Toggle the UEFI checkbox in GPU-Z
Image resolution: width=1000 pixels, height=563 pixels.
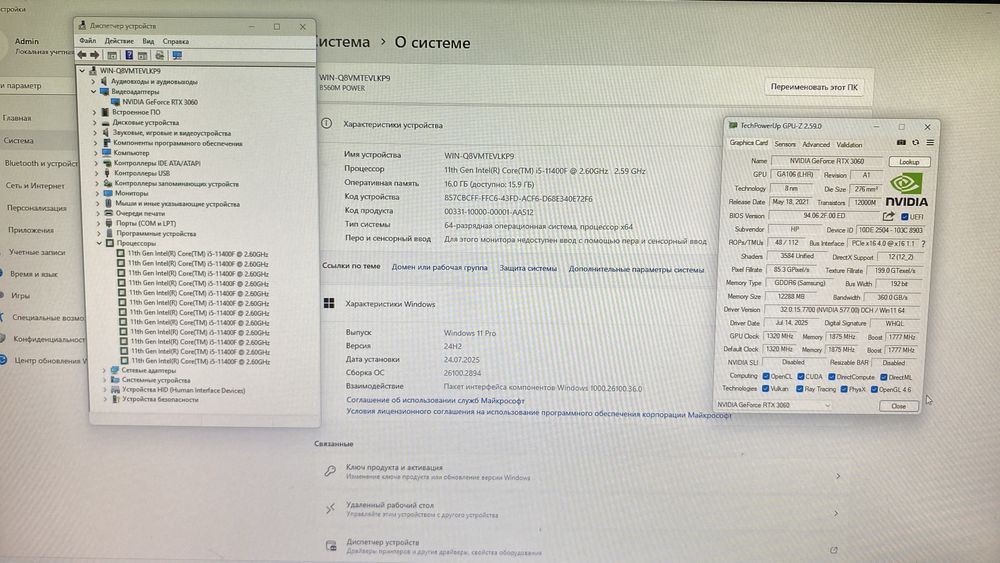coord(904,217)
